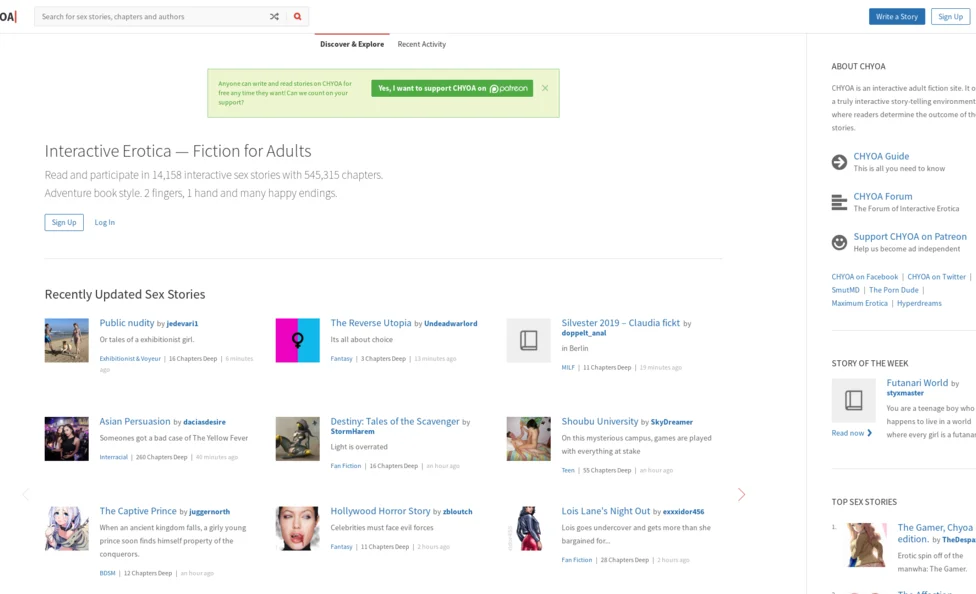
Task: Switch to the Discover & Explore tab
Action: tap(351, 44)
